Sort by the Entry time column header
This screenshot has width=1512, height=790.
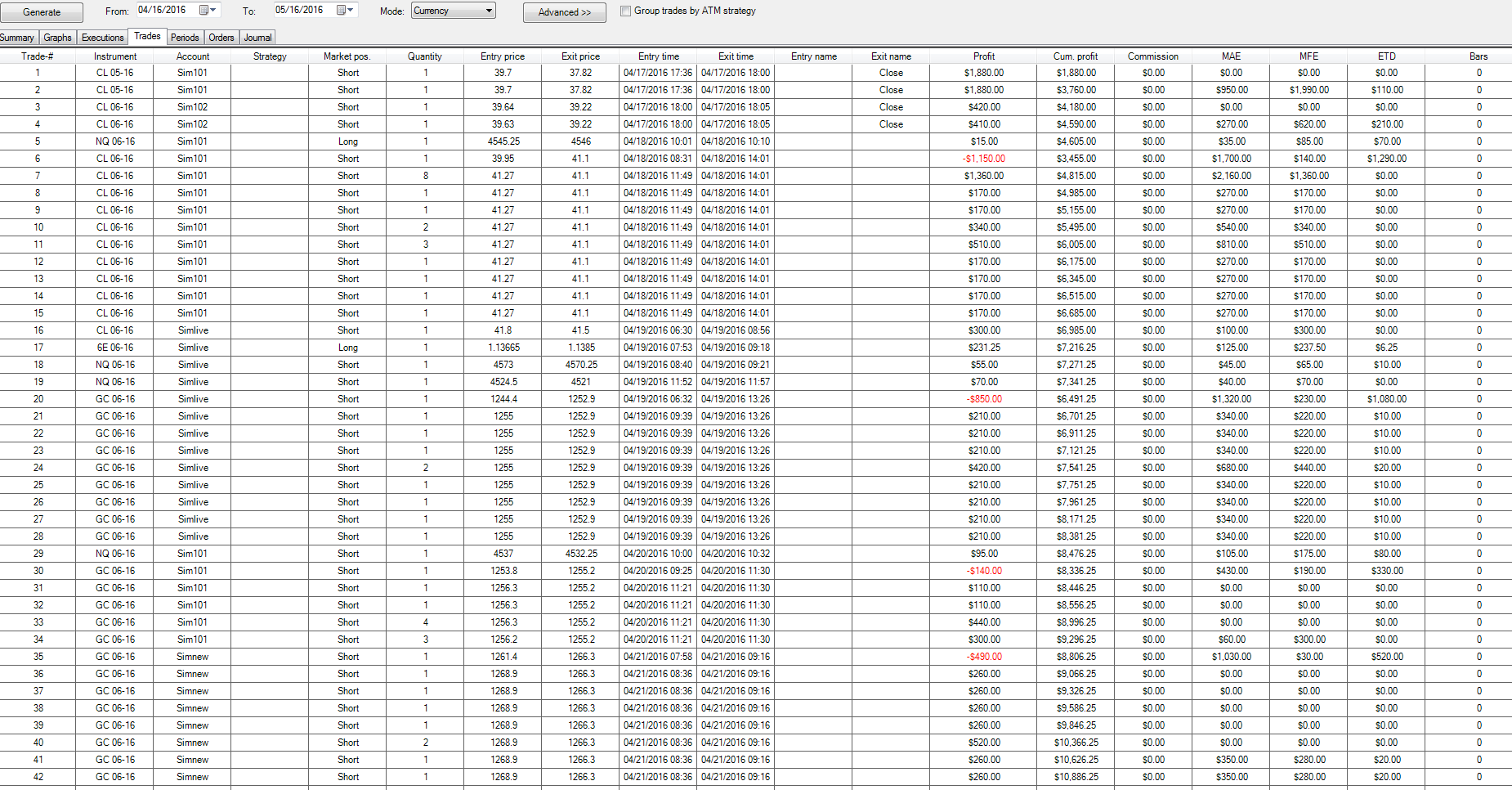tap(659, 56)
